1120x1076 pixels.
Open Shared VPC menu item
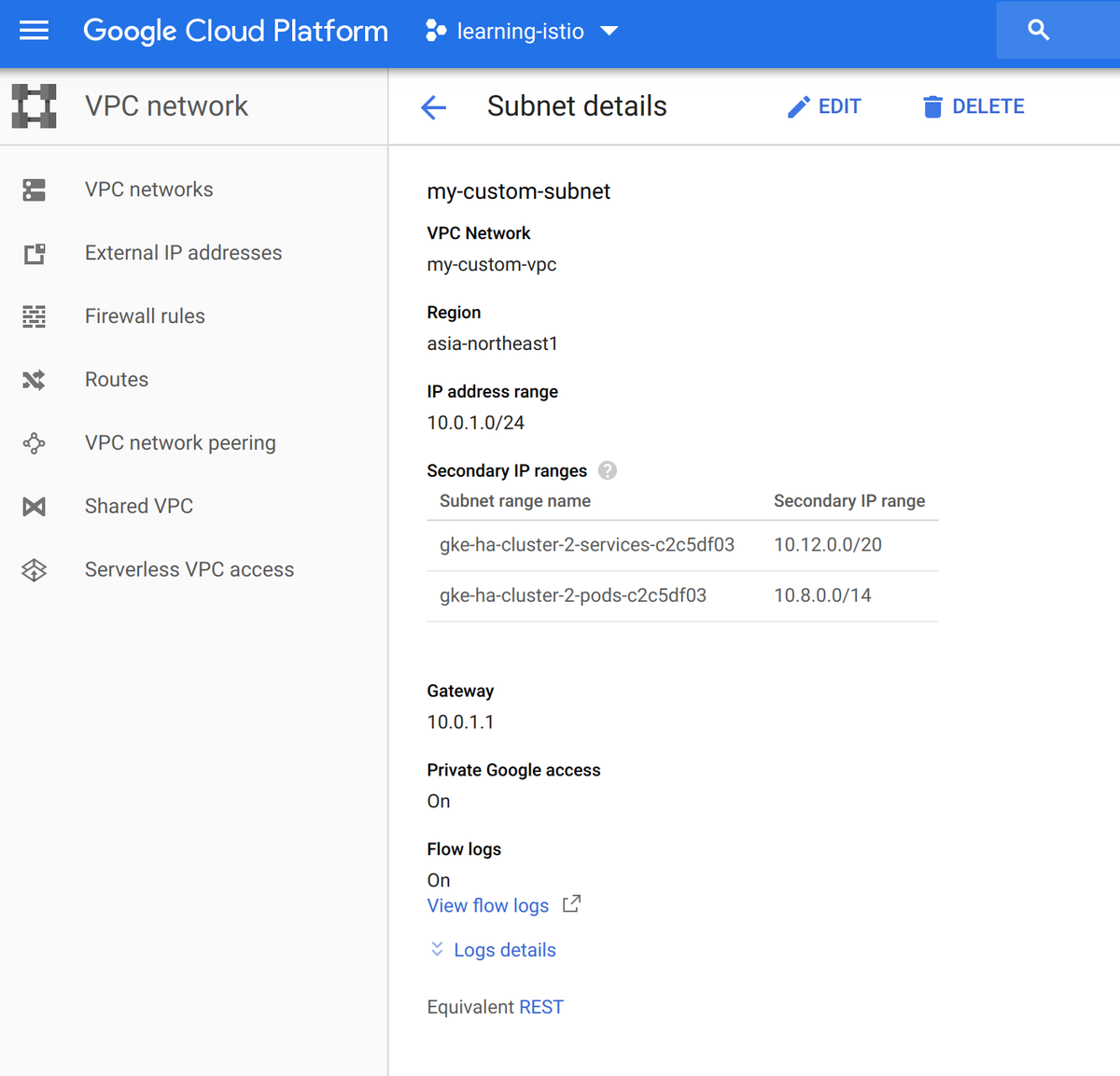139,506
